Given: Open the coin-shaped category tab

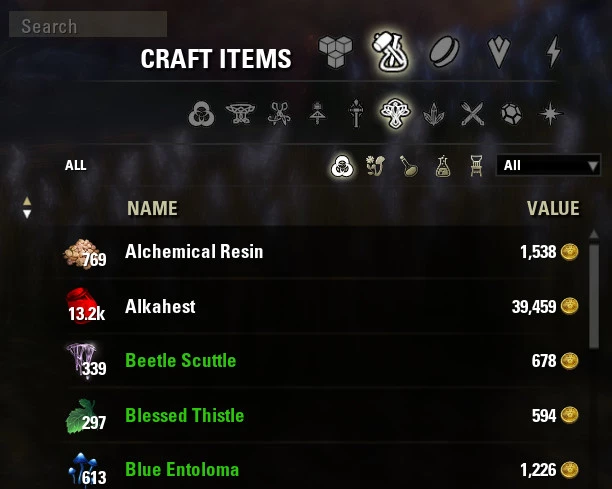Looking at the screenshot, I should click(x=444, y=52).
